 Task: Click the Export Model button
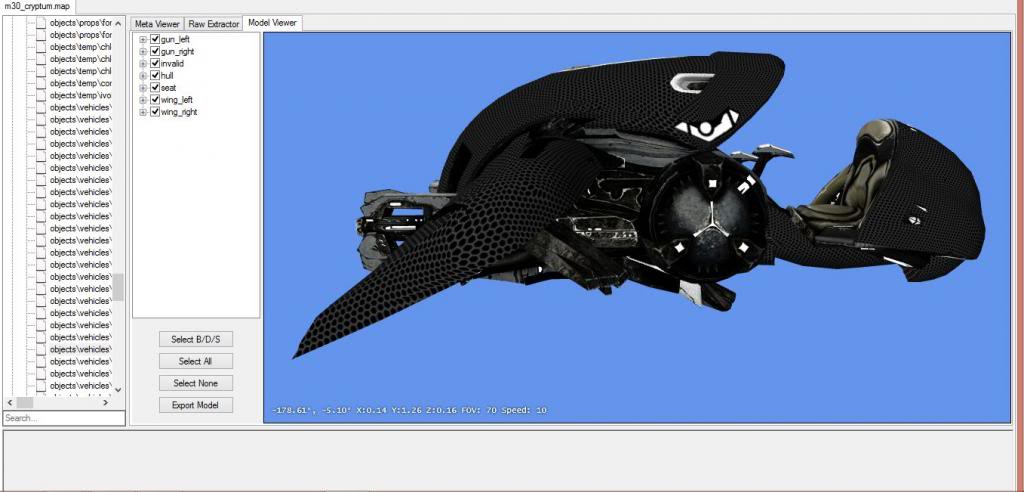point(196,405)
